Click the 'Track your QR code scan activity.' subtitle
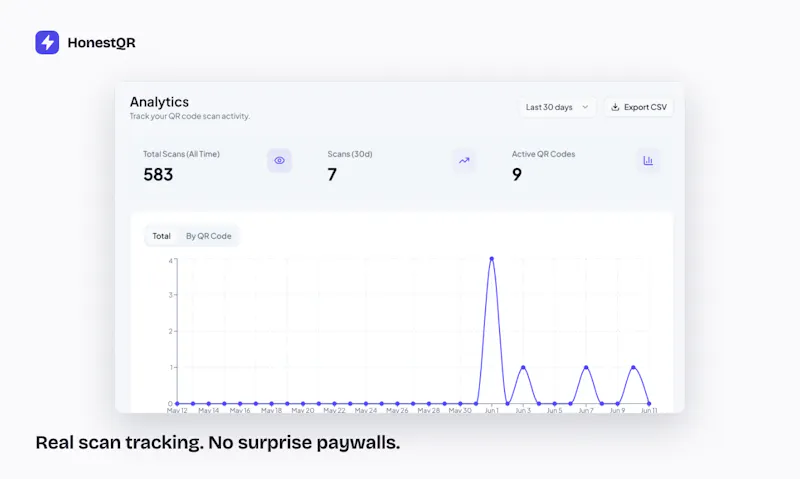Image resolution: width=800 pixels, height=479 pixels. 190,116
